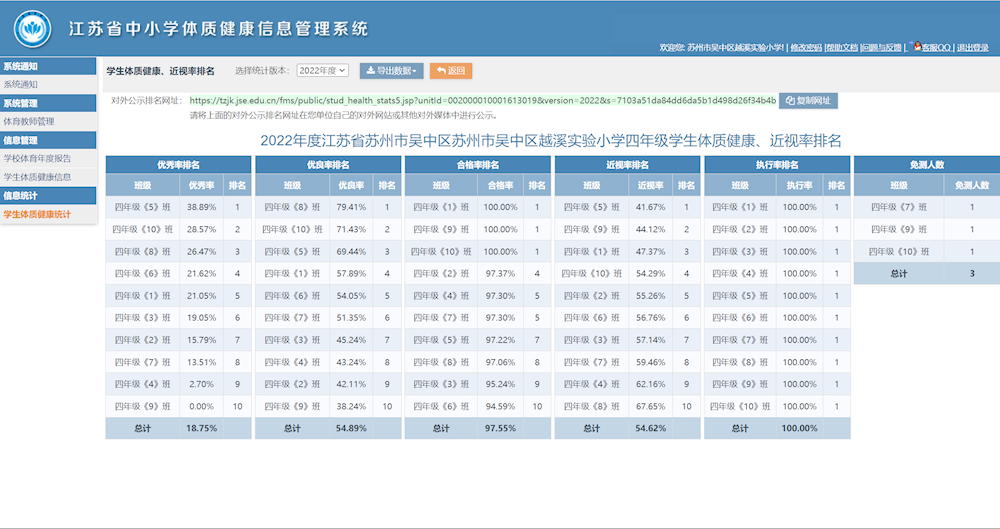Click the 免测人数 table header
This screenshot has width=1000, height=529.
[x=927, y=165]
